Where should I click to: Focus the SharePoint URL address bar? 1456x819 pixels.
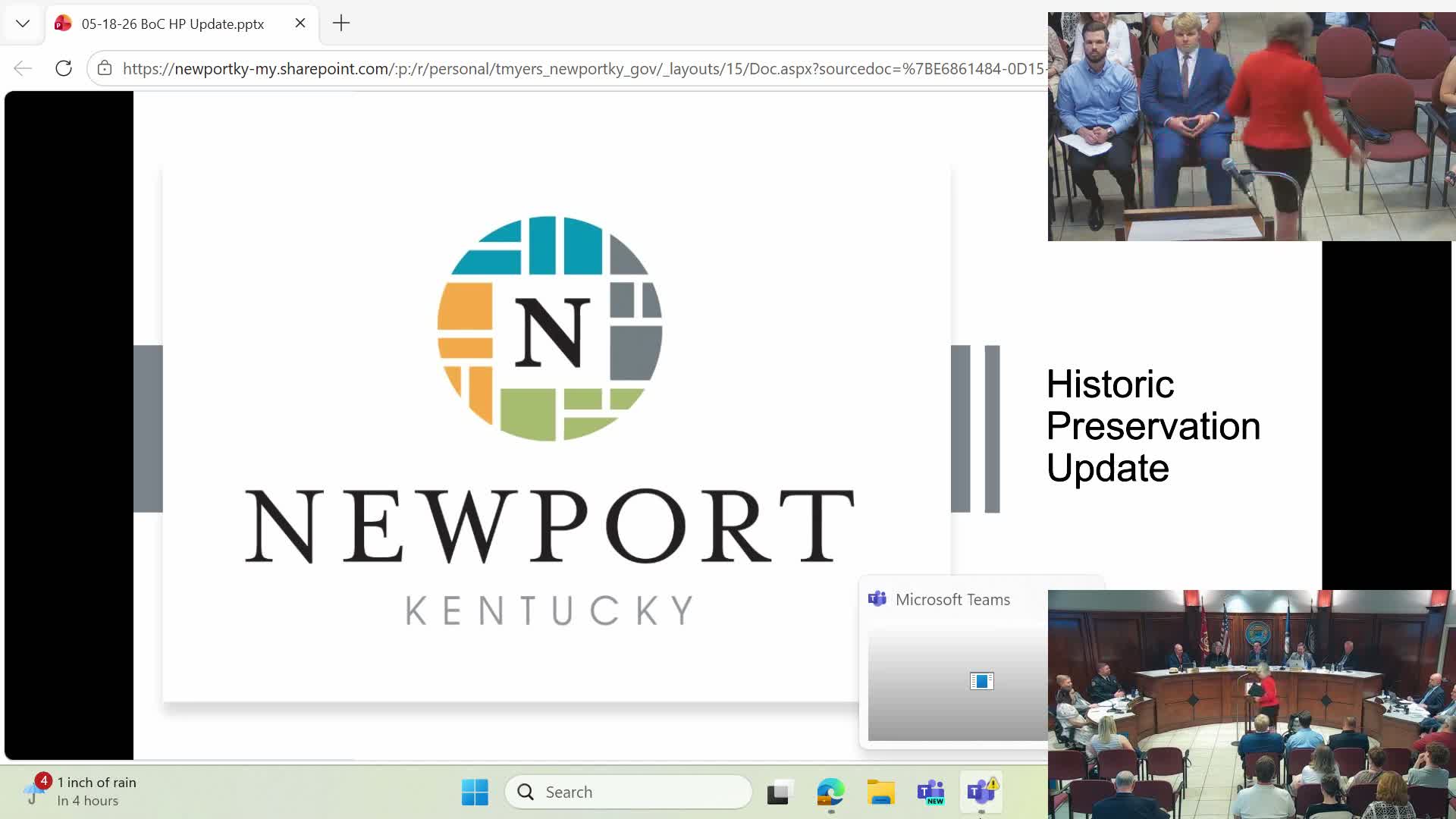point(583,68)
